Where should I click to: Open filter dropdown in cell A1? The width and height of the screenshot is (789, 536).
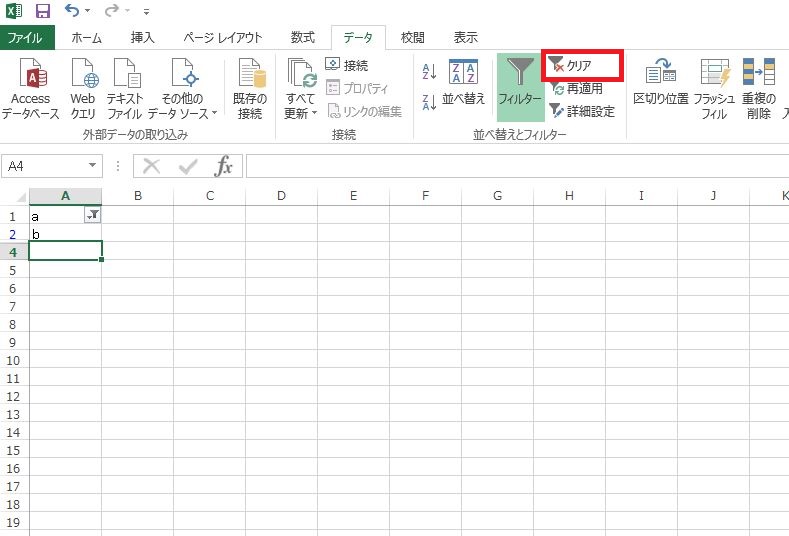[x=93, y=215]
